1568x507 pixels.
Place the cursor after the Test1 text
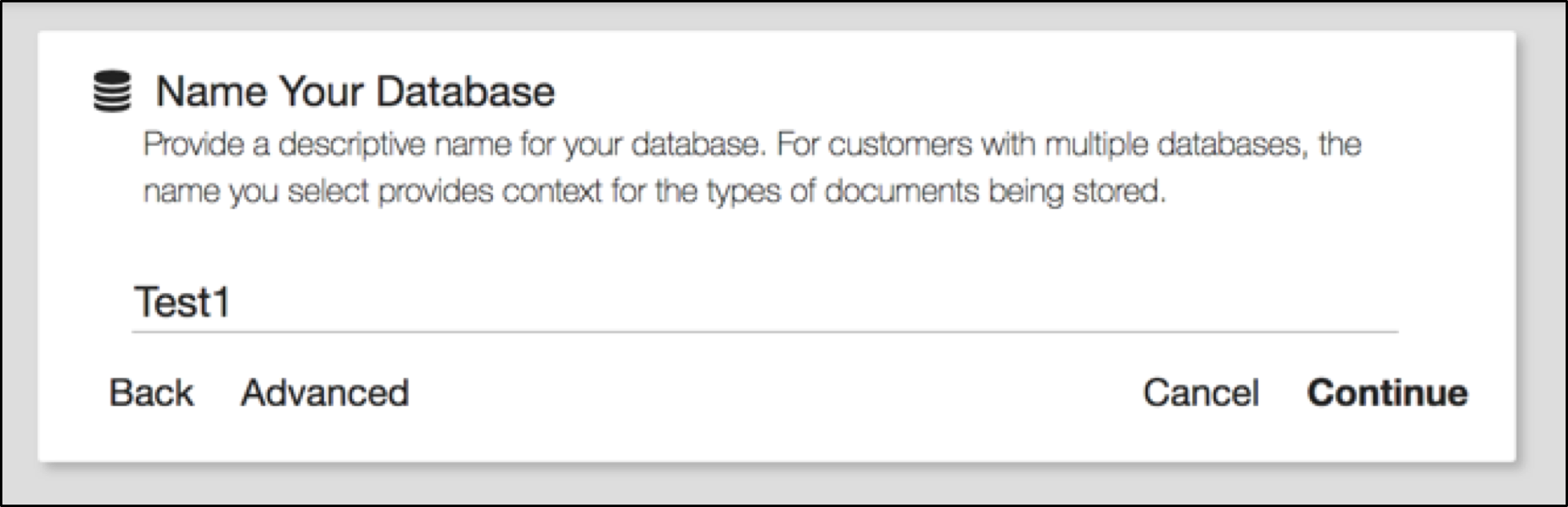(233, 303)
